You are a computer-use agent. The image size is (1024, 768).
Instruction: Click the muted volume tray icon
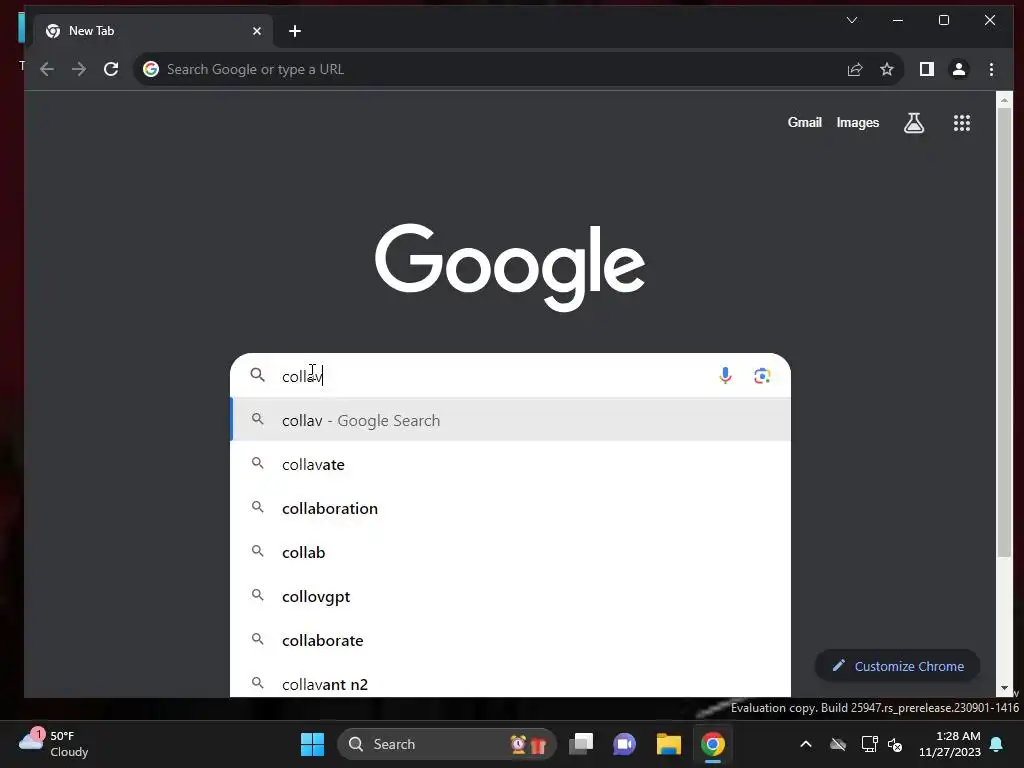pos(895,744)
